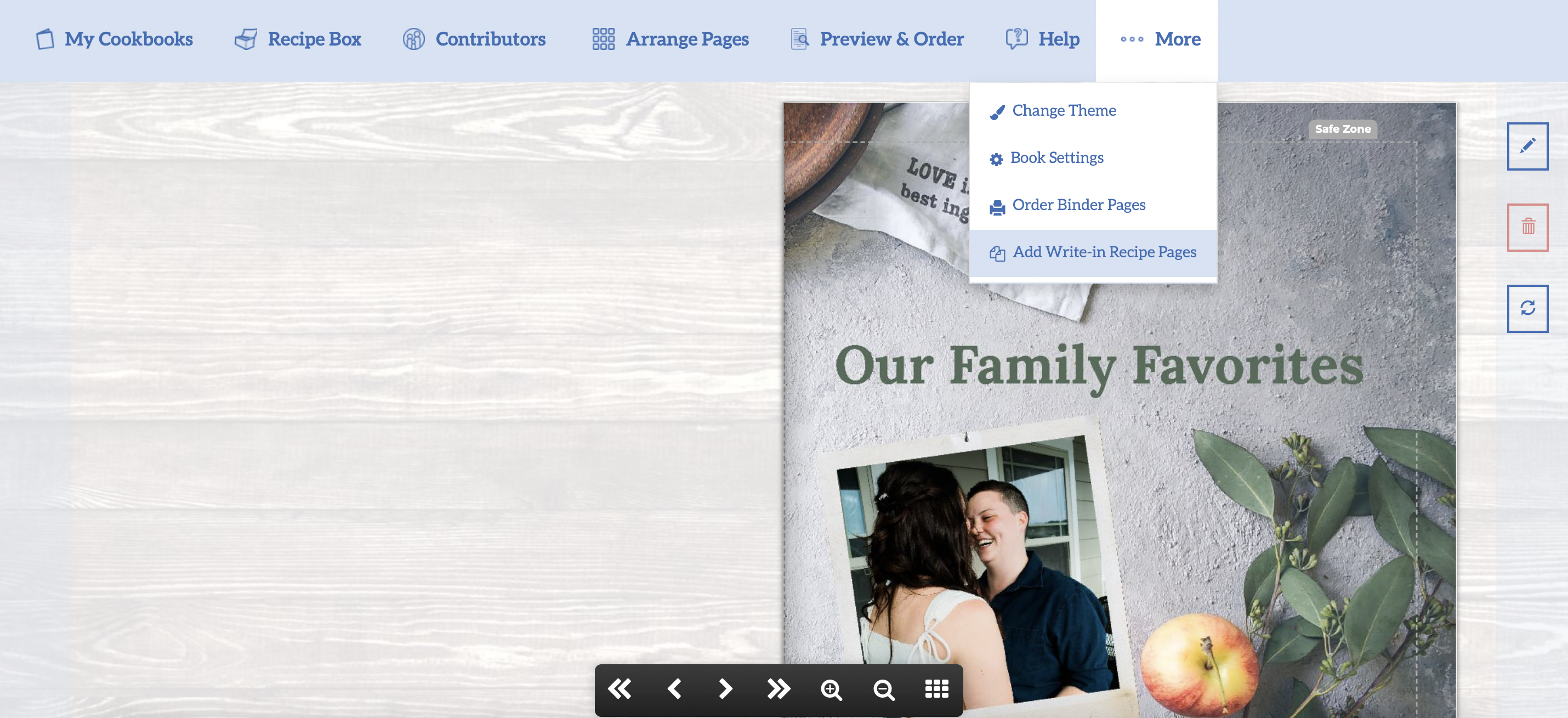
Task: Zoom out with magnifier minus icon
Action: coord(883,689)
